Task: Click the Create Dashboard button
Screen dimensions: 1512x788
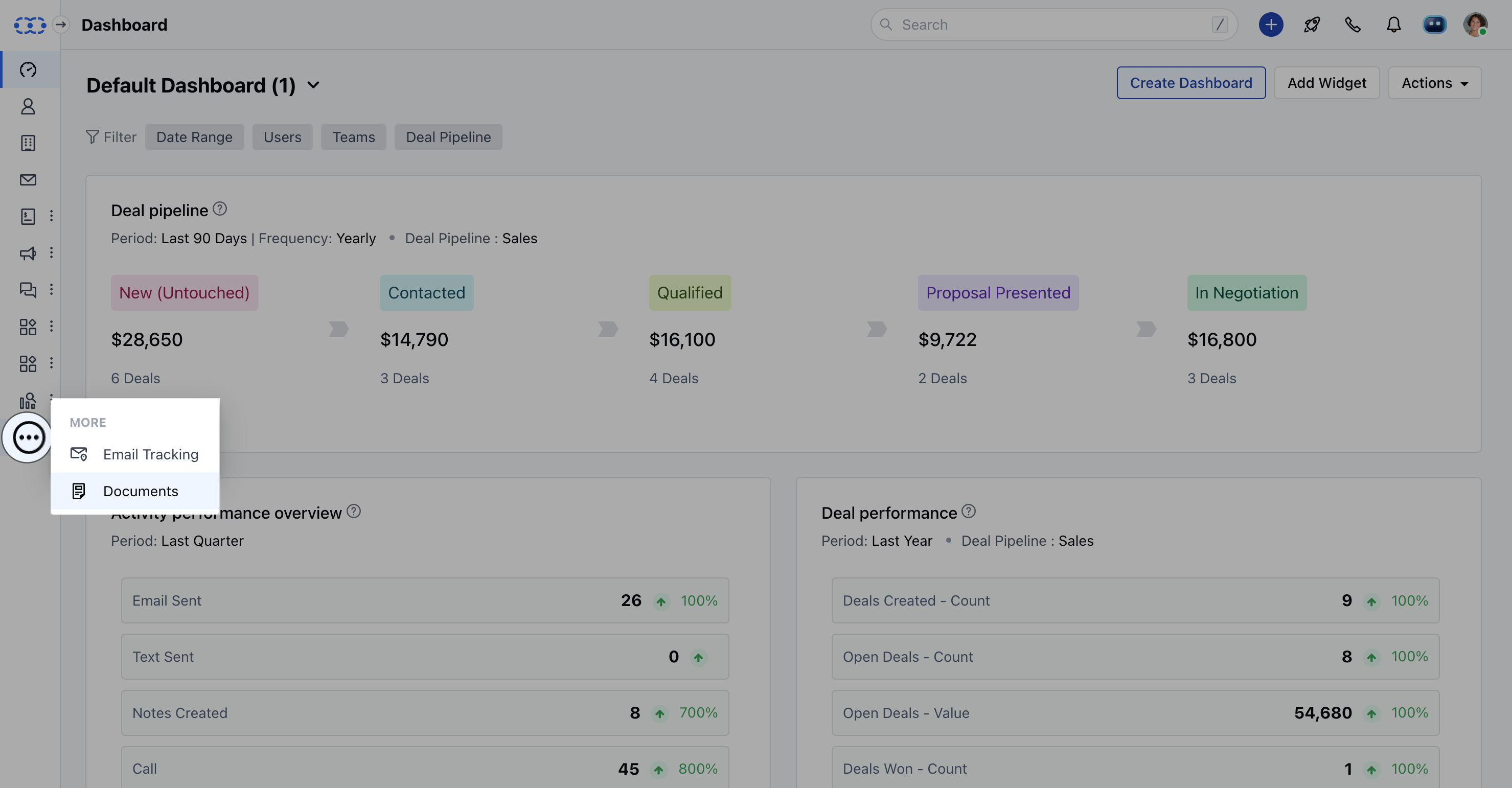Action: click(x=1191, y=83)
